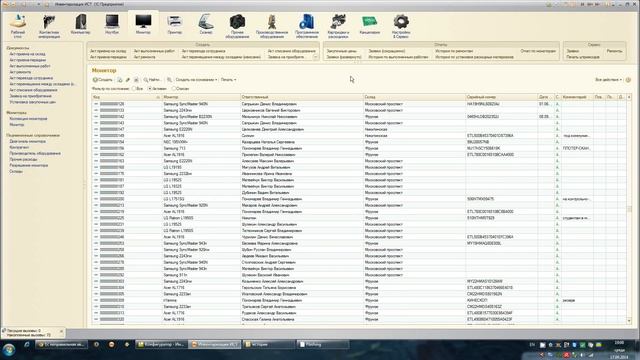This screenshot has width=640, height=360.
Task: Click the list scrollbar up arrow
Action: [629, 97]
